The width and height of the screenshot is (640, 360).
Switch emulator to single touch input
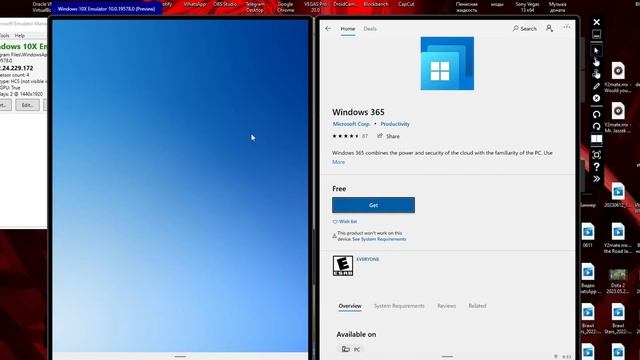click(596, 62)
